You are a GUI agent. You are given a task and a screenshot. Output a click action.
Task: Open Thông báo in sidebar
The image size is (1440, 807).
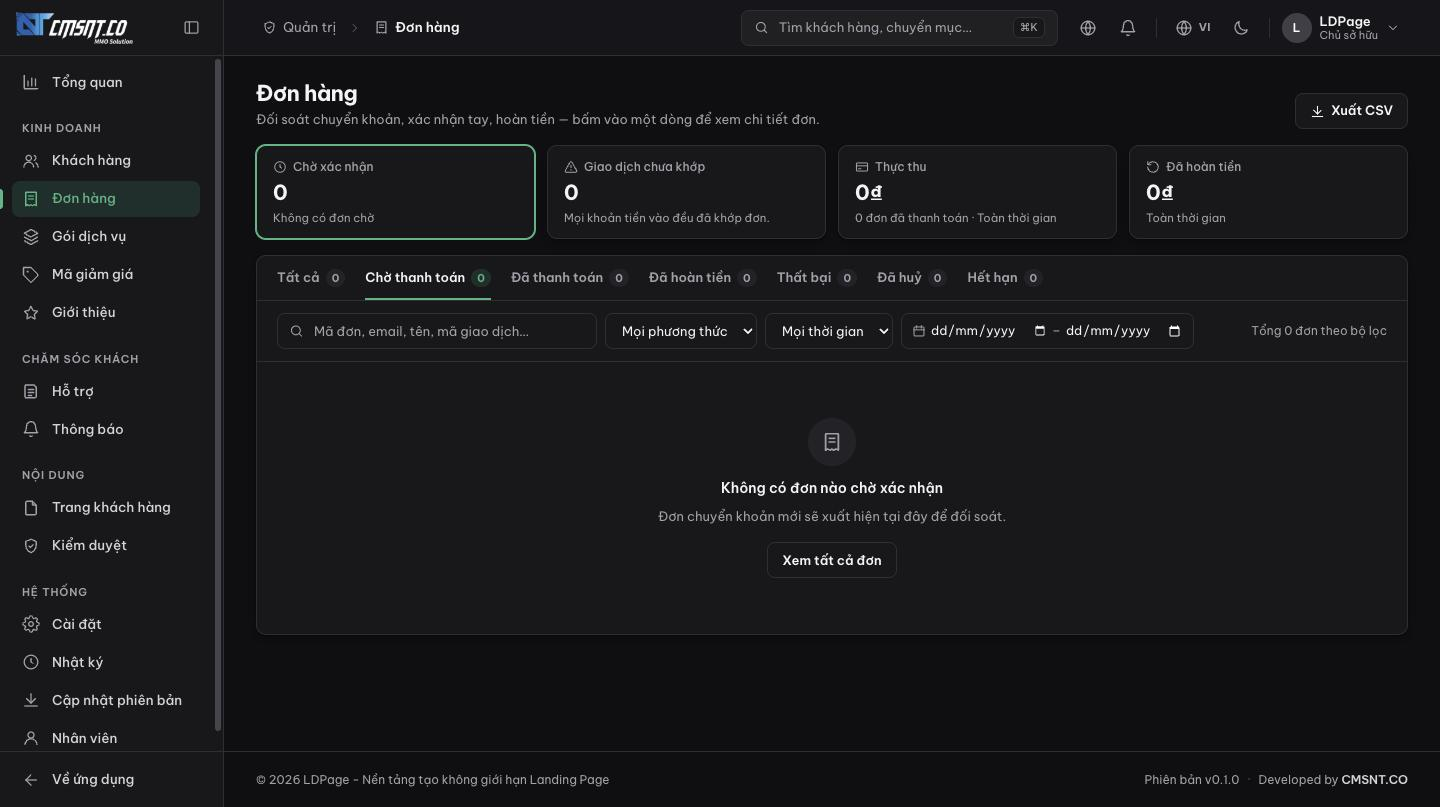(106, 429)
